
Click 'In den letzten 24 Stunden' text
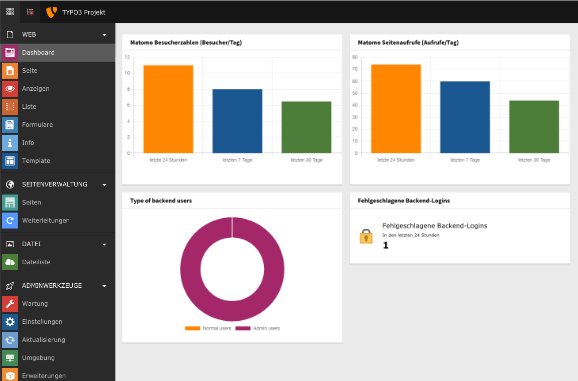[x=411, y=235]
